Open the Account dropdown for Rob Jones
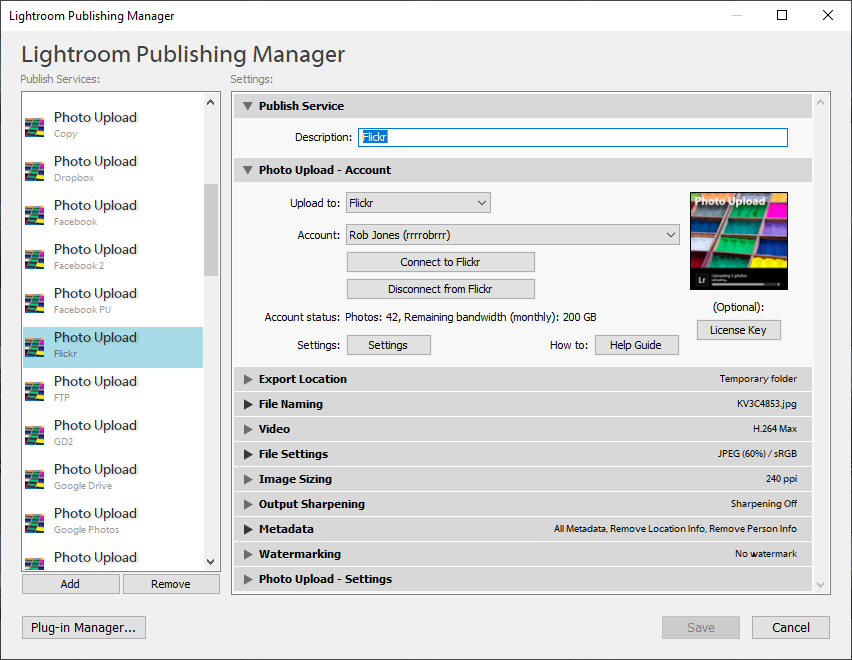The image size is (852, 660). click(x=512, y=235)
